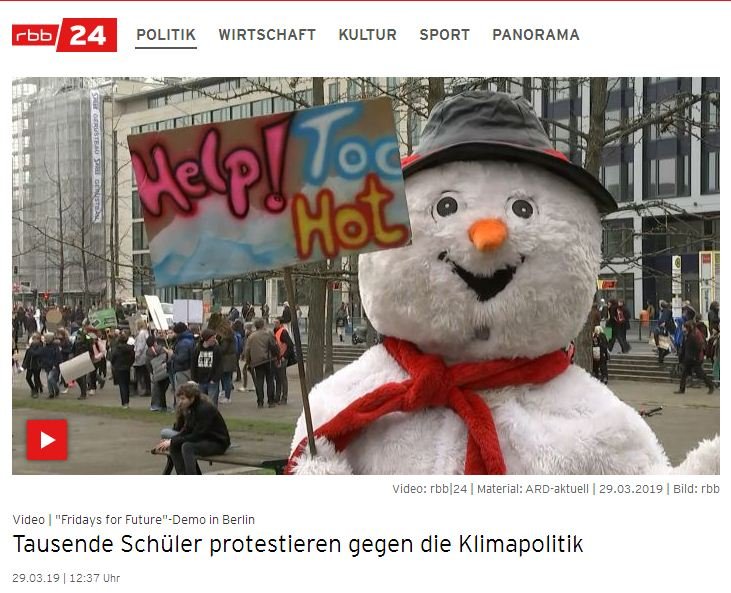Click the Help! Too Hot sign in video
731x593 pixels.
(x=268, y=191)
